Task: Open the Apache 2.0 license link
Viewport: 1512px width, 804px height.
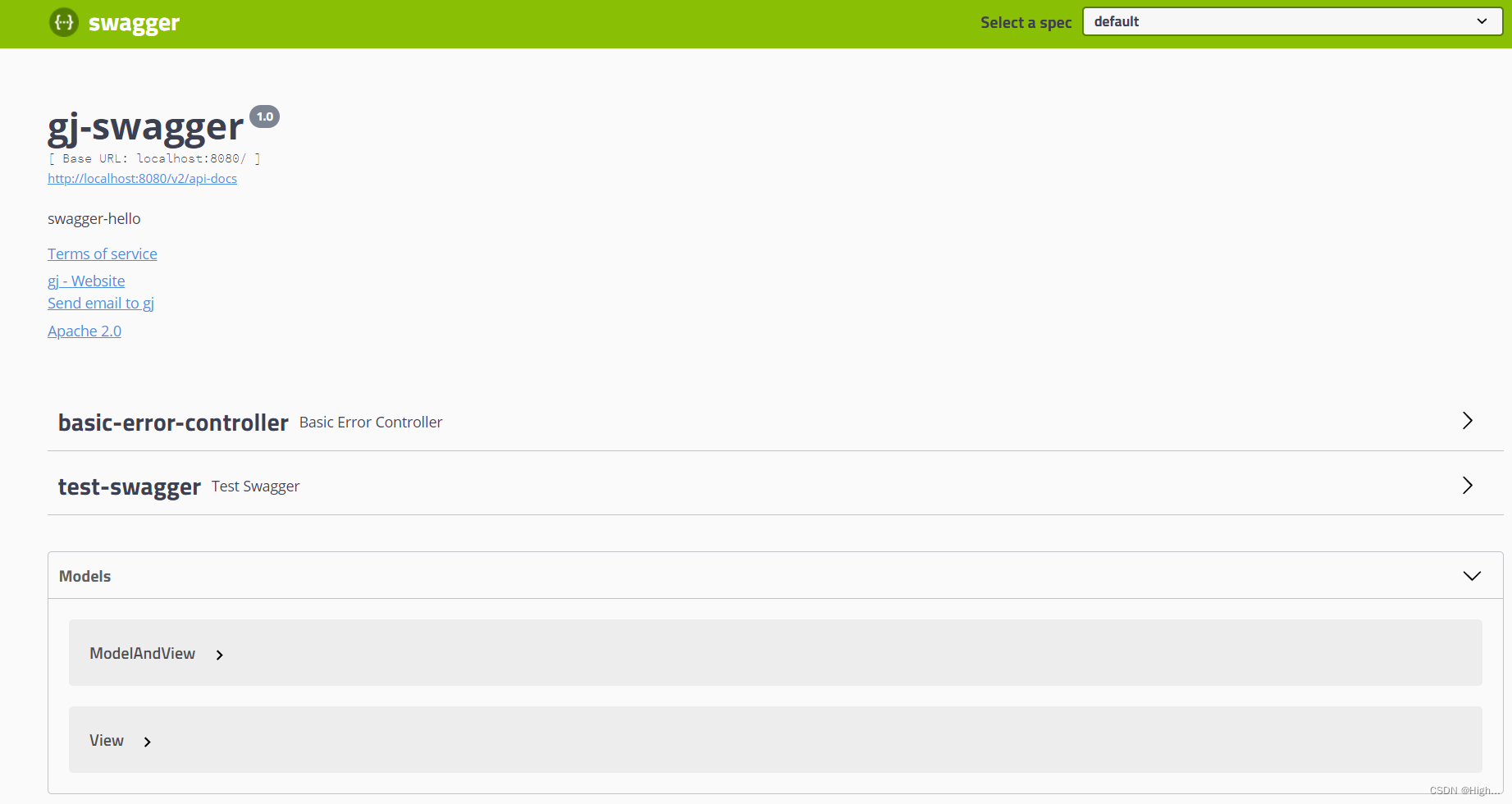Action: tap(84, 331)
